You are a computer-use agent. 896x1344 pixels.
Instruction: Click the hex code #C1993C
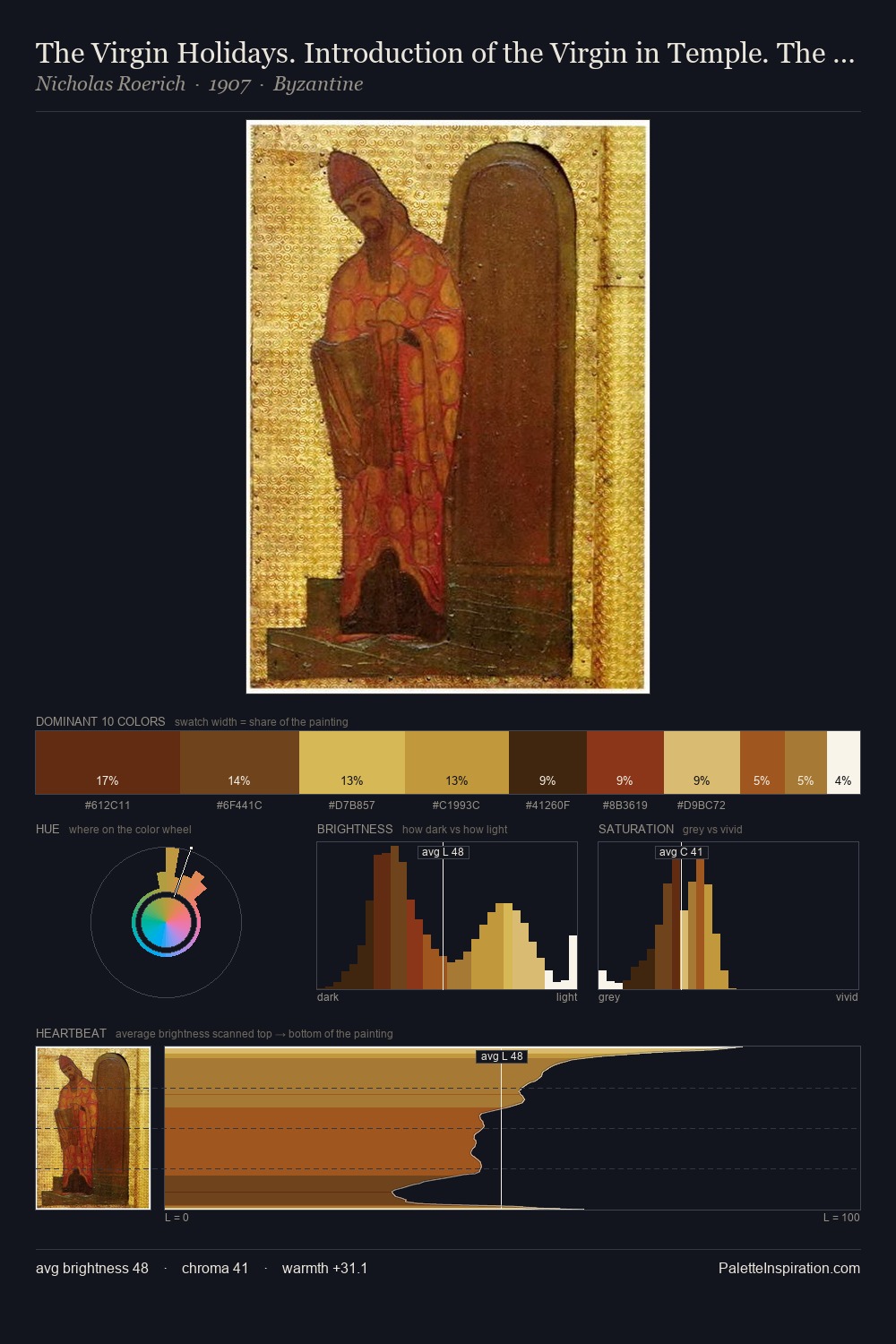pos(457,806)
